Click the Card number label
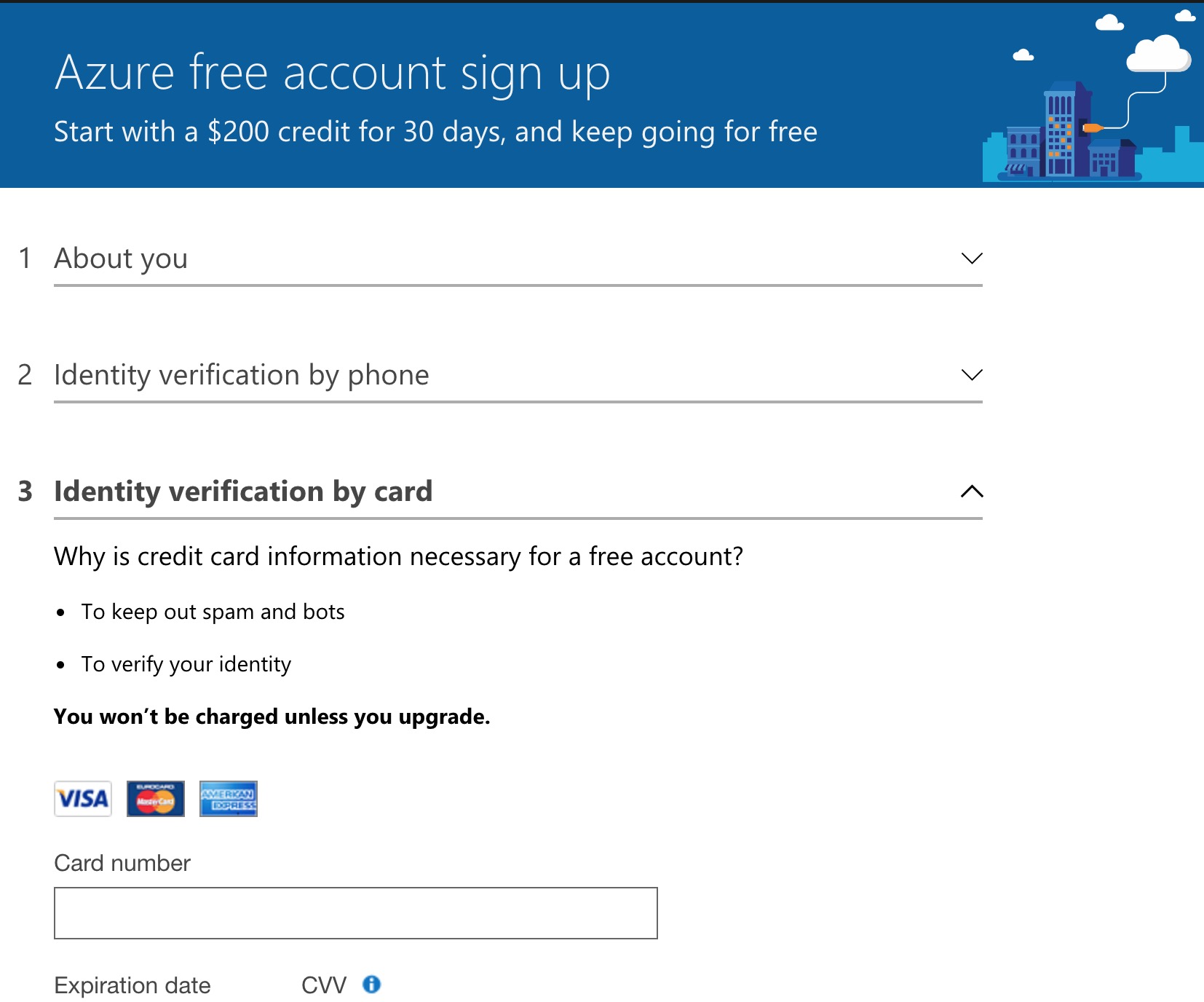The height and width of the screenshot is (1002, 1204). 122,863
